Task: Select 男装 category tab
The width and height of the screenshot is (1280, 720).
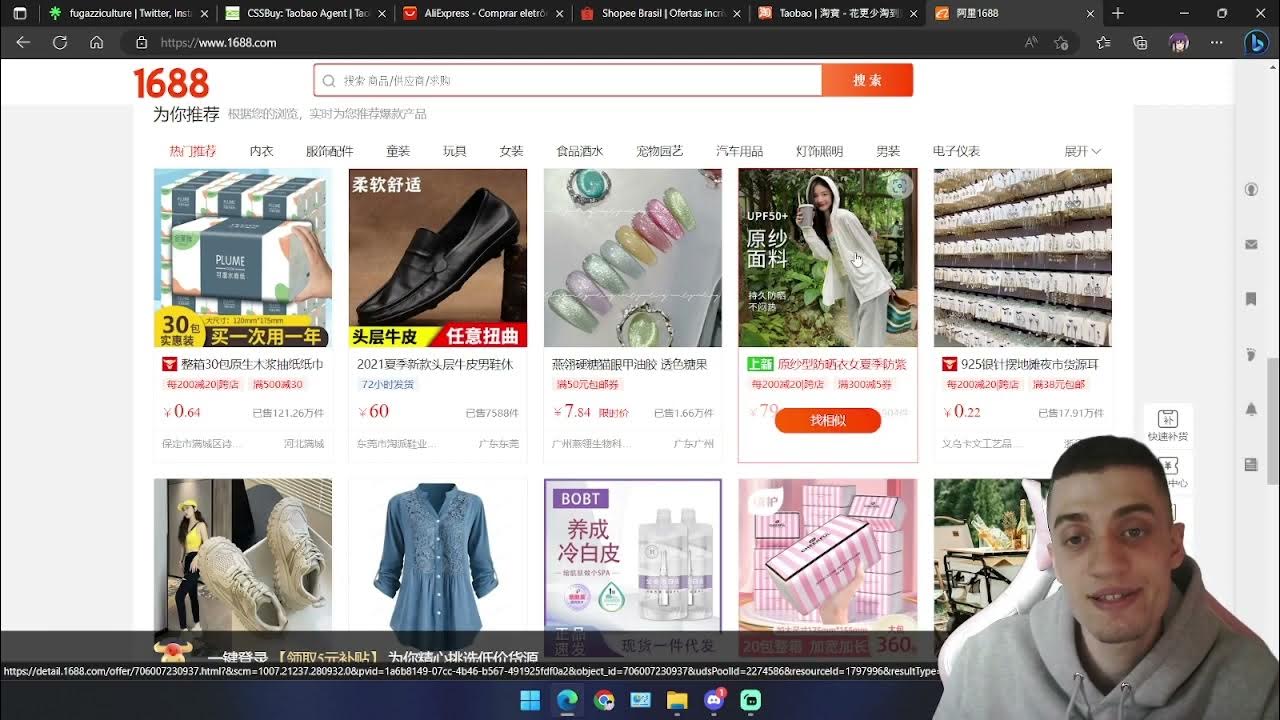Action: pos(888,151)
